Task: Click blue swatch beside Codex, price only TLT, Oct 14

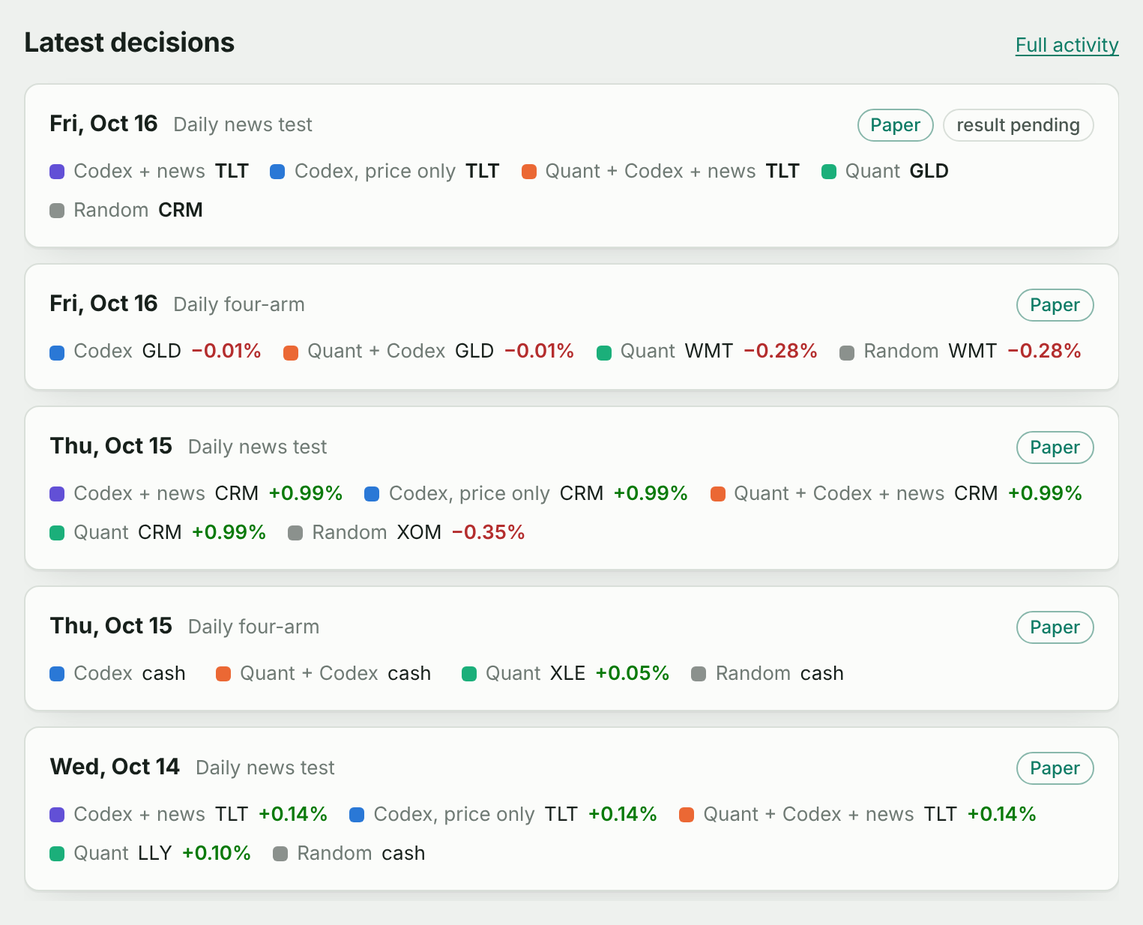Action: (356, 815)
